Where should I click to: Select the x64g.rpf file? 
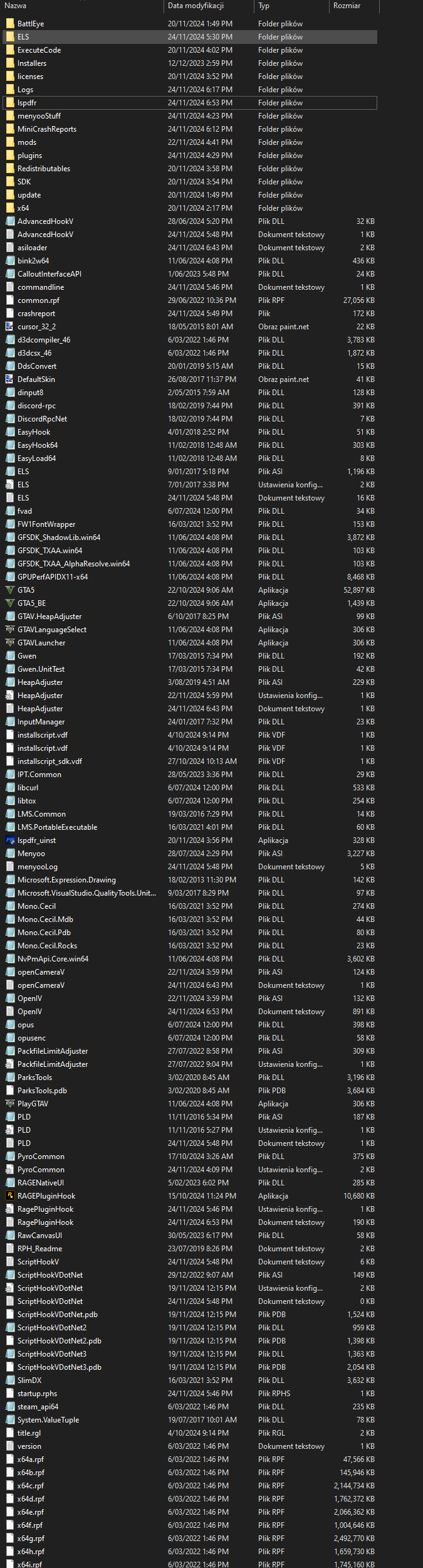pos(190,1539)
